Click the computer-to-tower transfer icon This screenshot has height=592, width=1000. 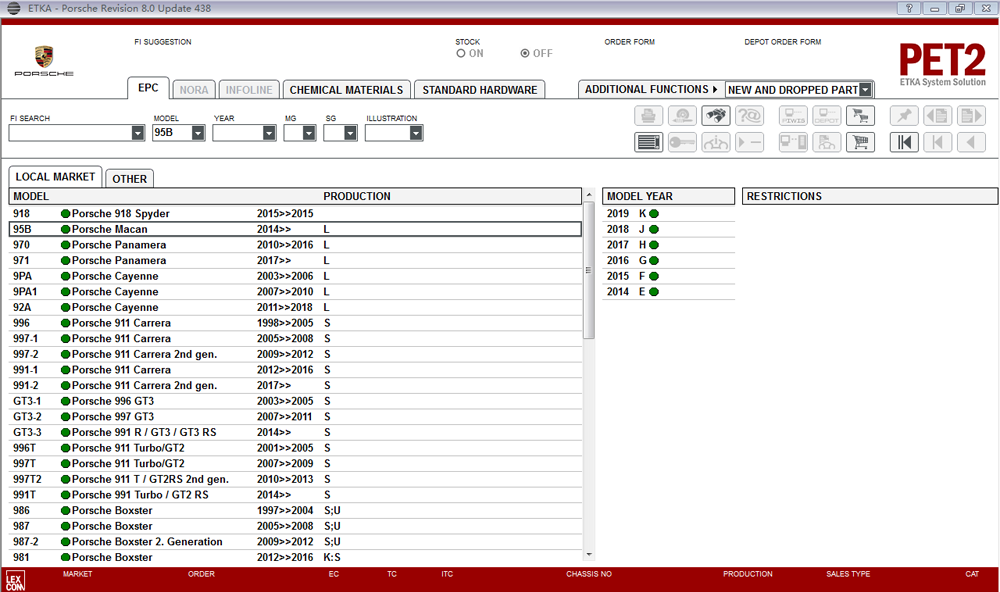793,142
